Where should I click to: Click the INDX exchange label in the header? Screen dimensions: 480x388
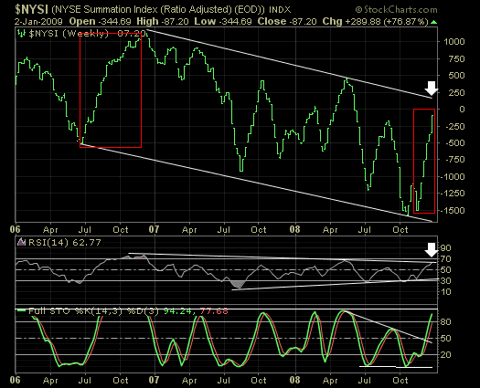tap(280, 10)
